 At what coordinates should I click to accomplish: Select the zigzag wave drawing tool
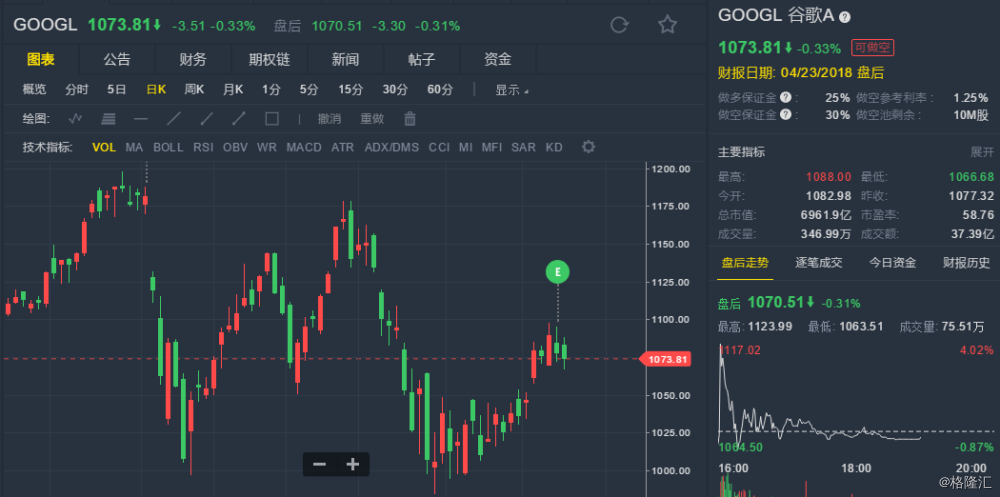(x=76, y=119)
